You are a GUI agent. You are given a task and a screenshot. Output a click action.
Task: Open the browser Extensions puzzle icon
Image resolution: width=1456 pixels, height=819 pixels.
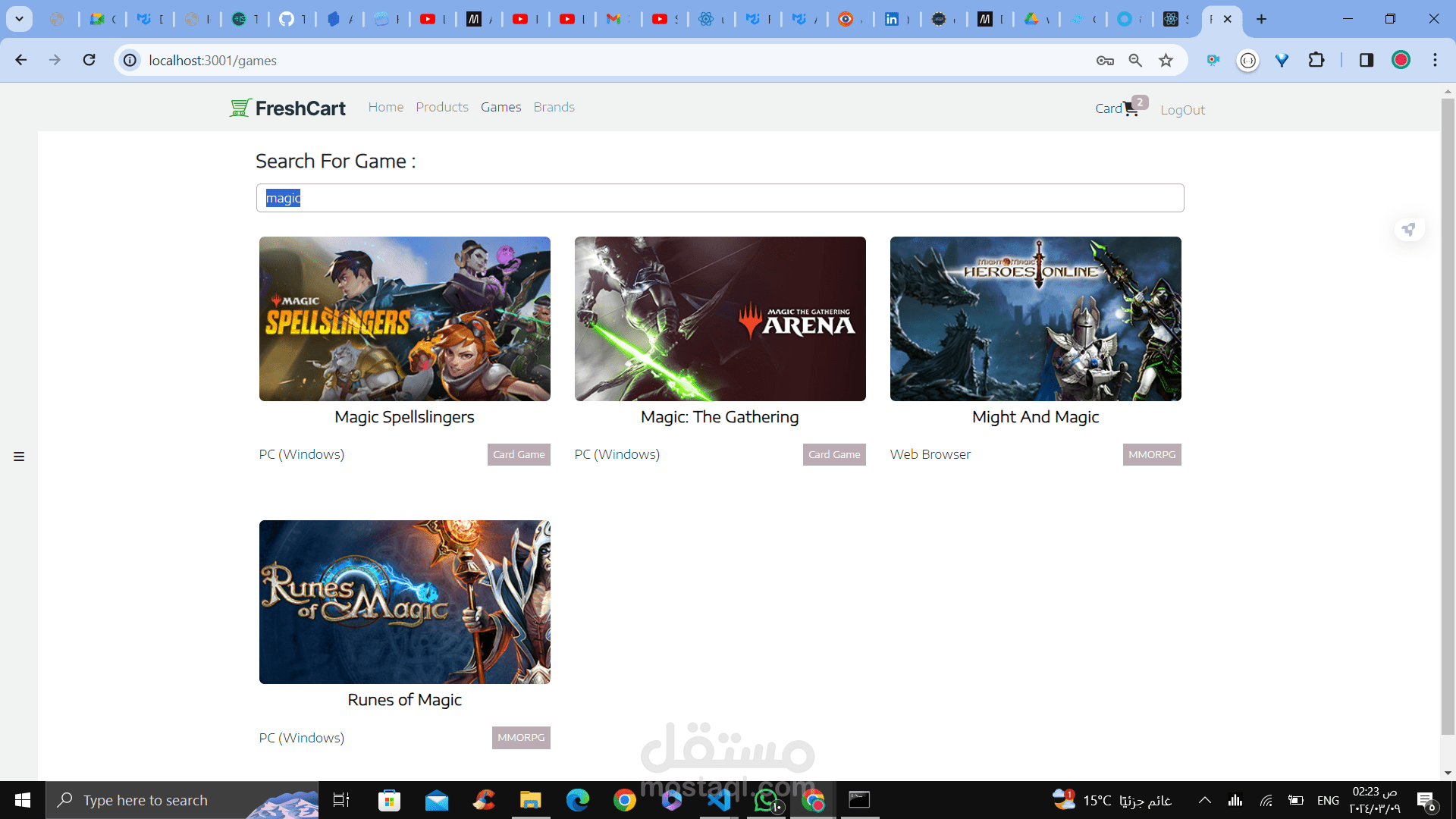pos(1316,61)
